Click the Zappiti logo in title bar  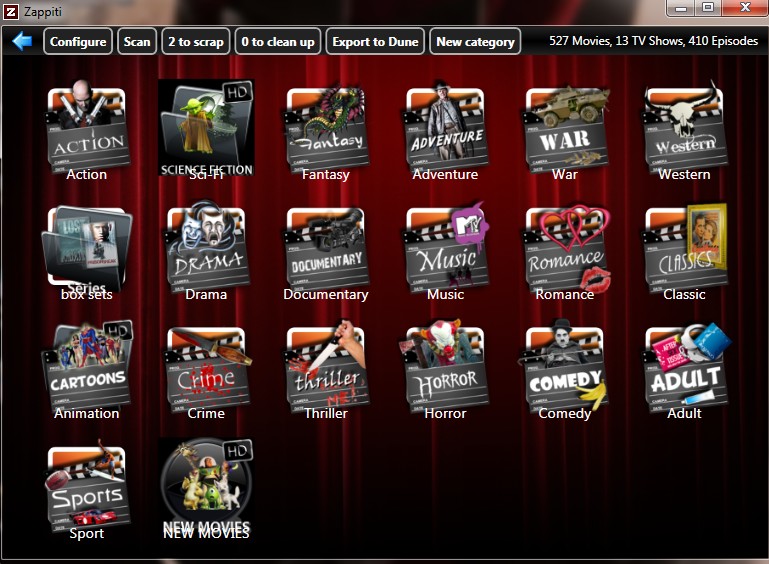click(11, 11)
